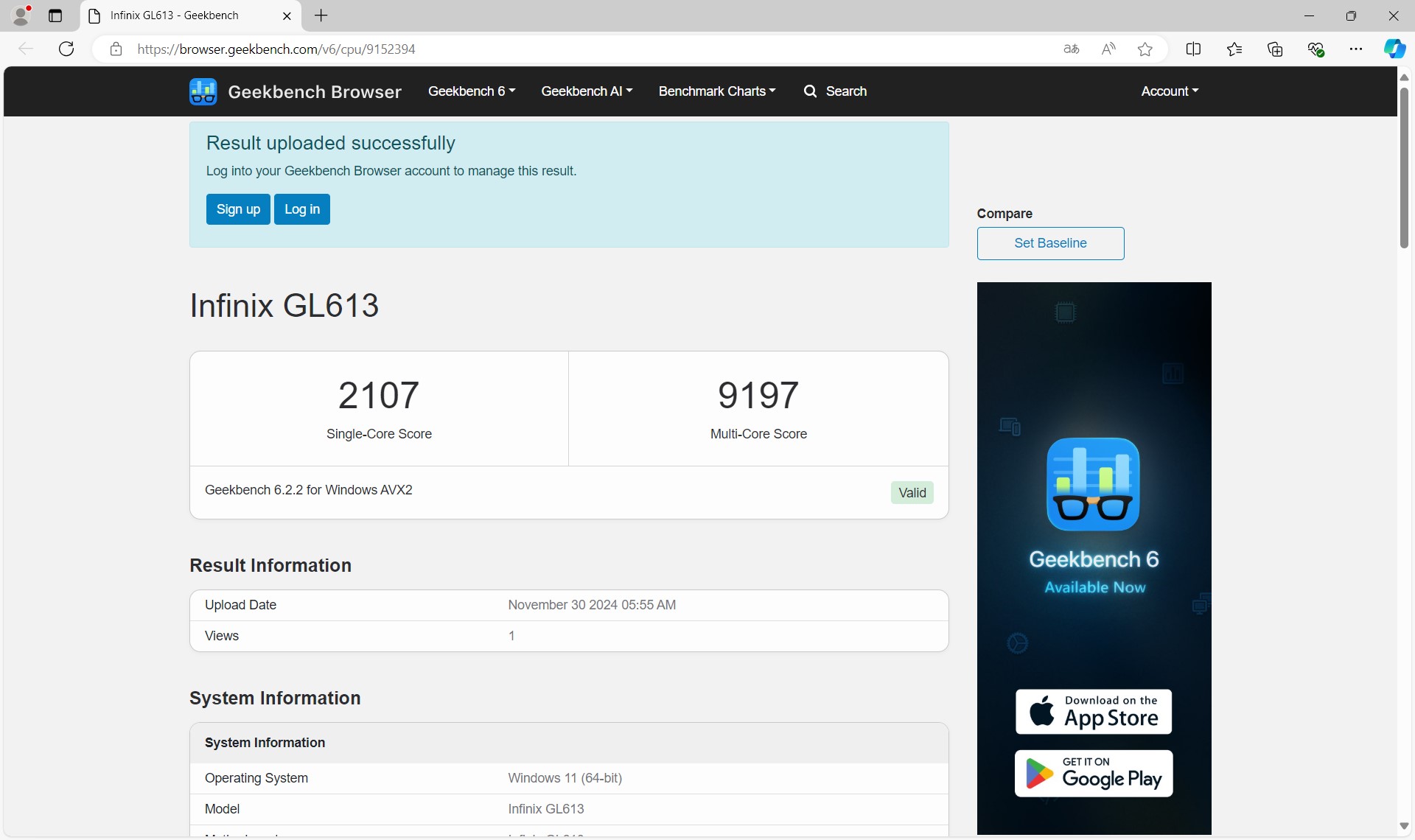Launch Copilot sidebar
Viewport: 1415px width, 840px height.
click(1394, 49)
